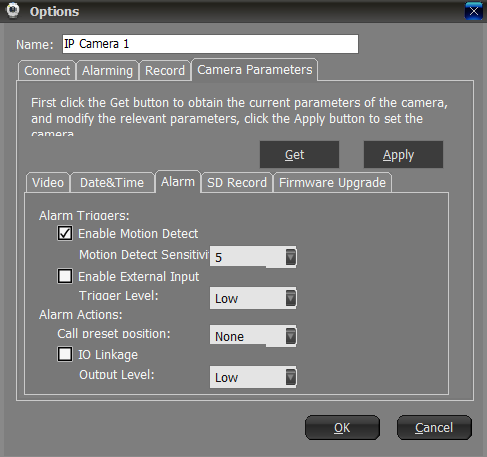Click the Apply button

pos(403,155)
